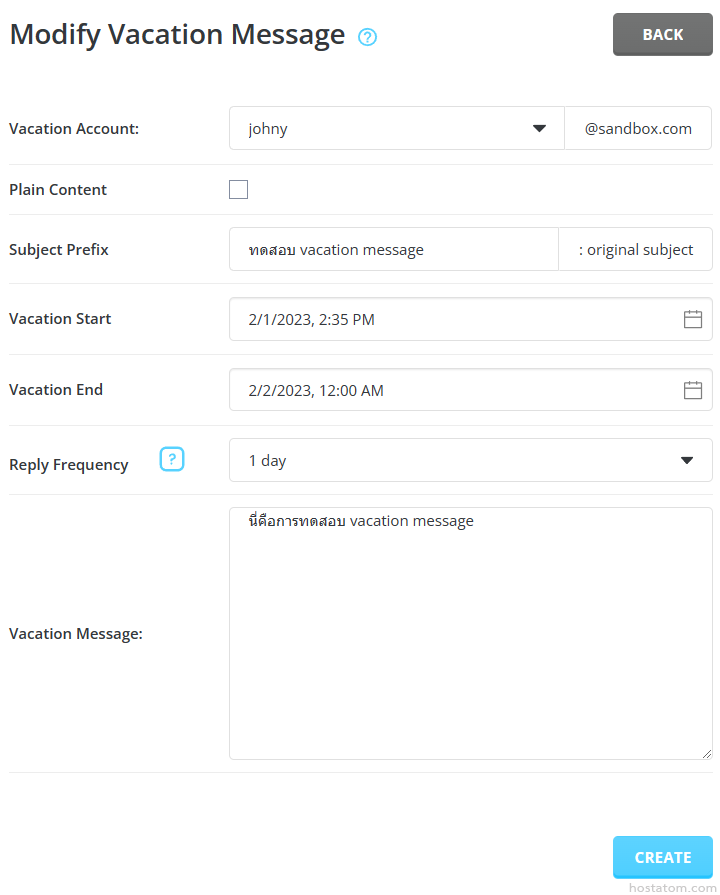Click the Reply Frequency label text
The image size is (720, 895).
69,465
